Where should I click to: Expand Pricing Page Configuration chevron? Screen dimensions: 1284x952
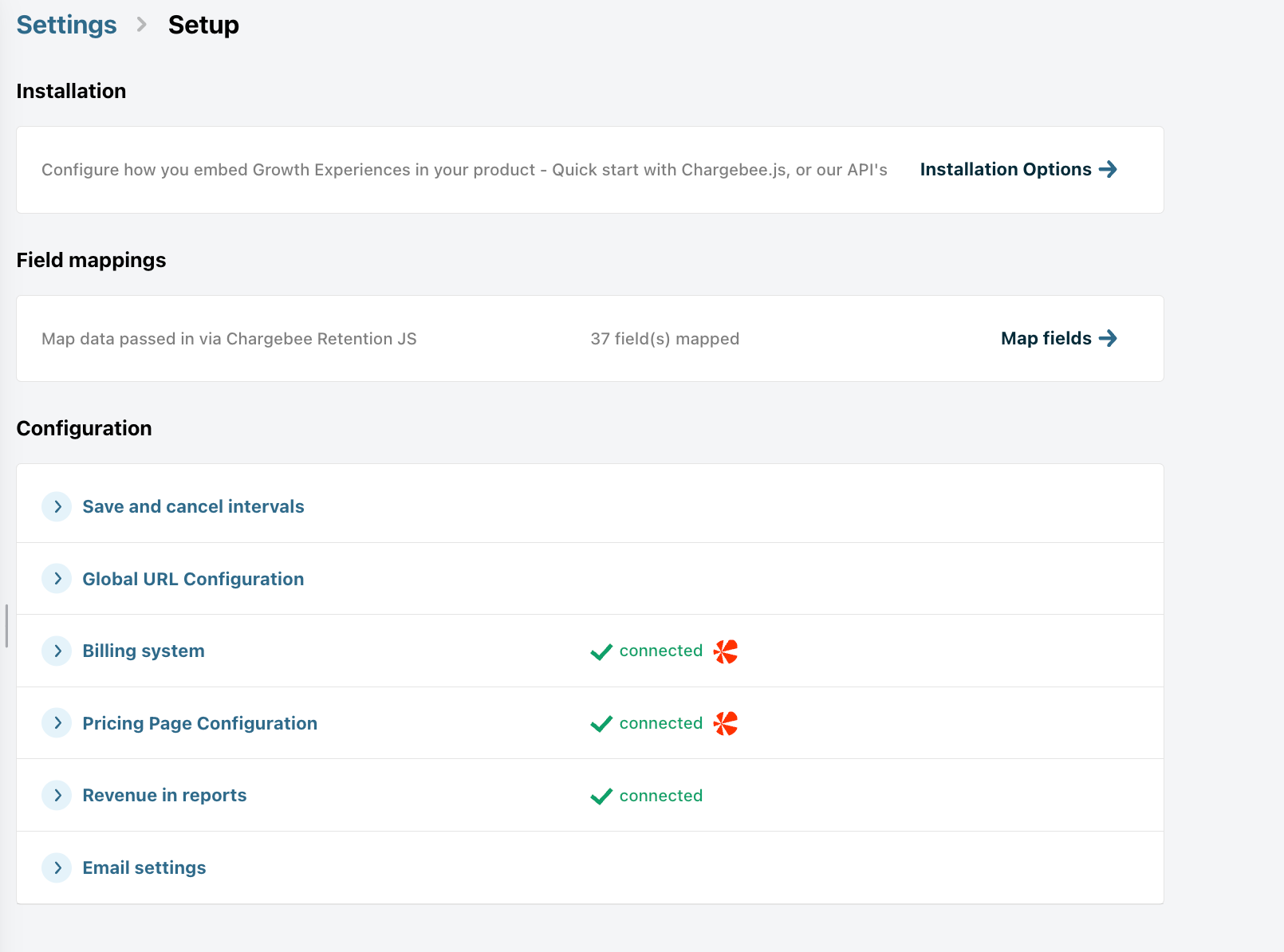click(57, 723)
